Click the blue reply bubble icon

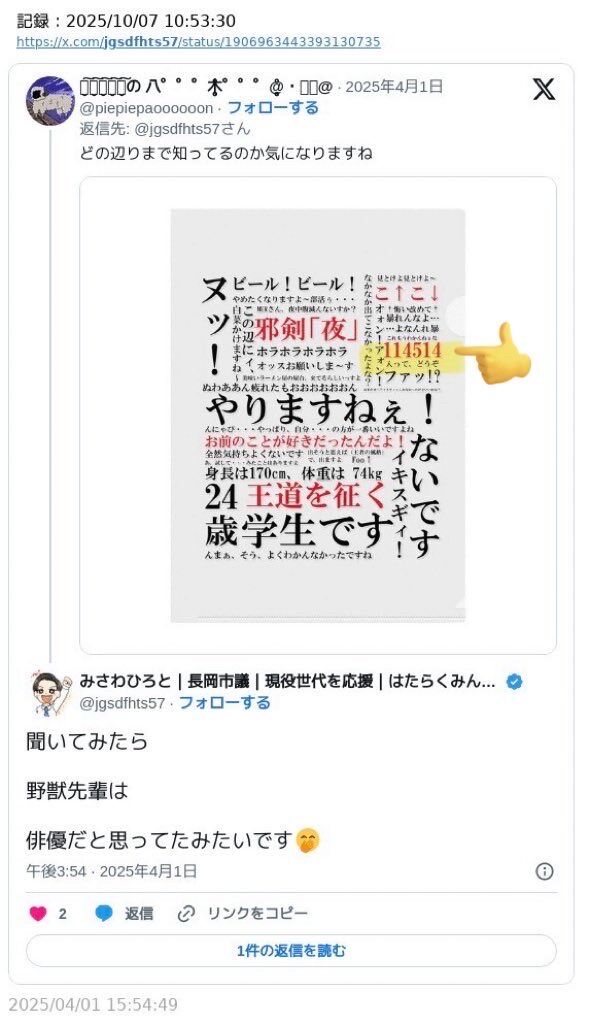point(104,913)
